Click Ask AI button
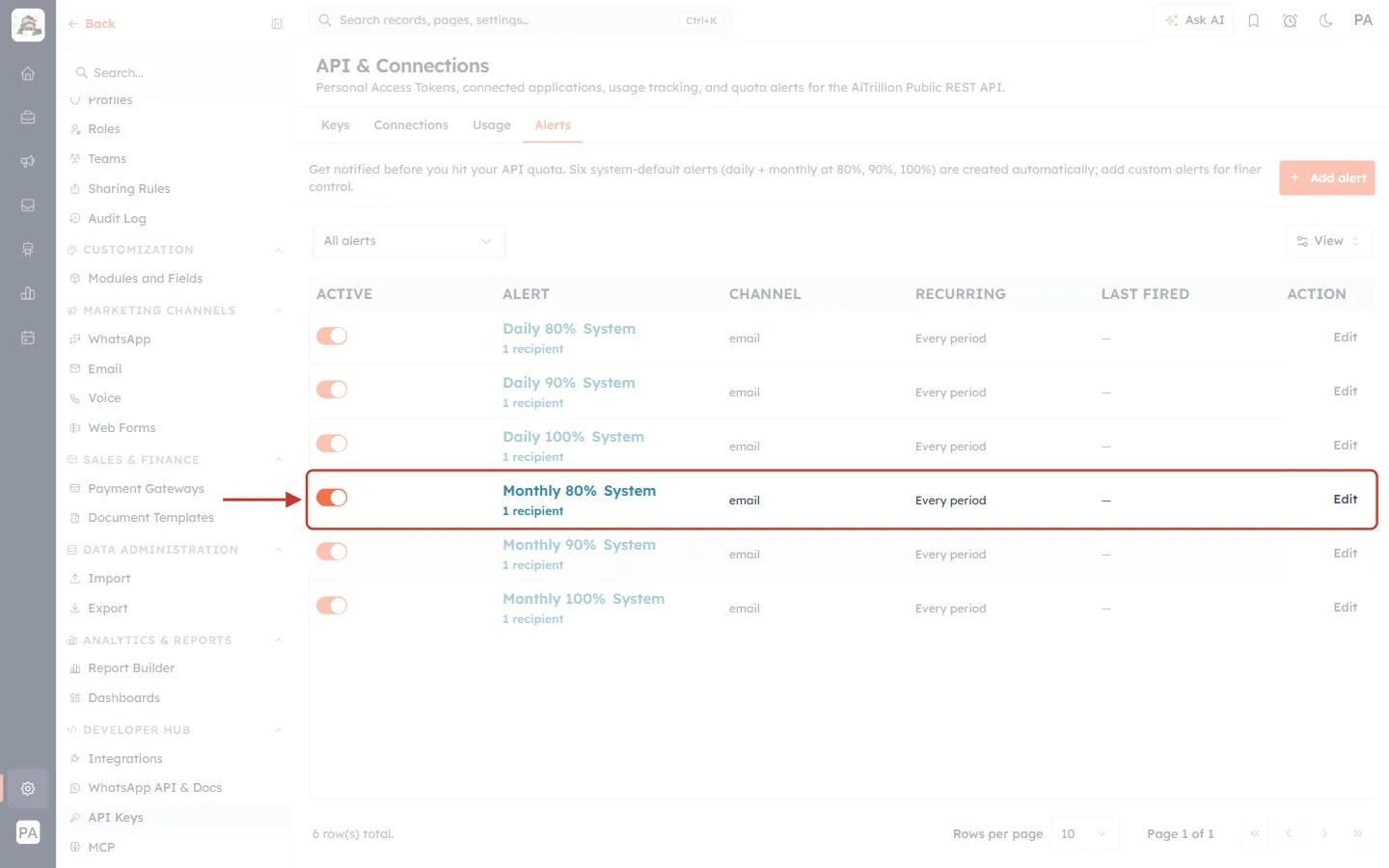1389x868 pixels. pyautogui.click(x=1194, y=20)
